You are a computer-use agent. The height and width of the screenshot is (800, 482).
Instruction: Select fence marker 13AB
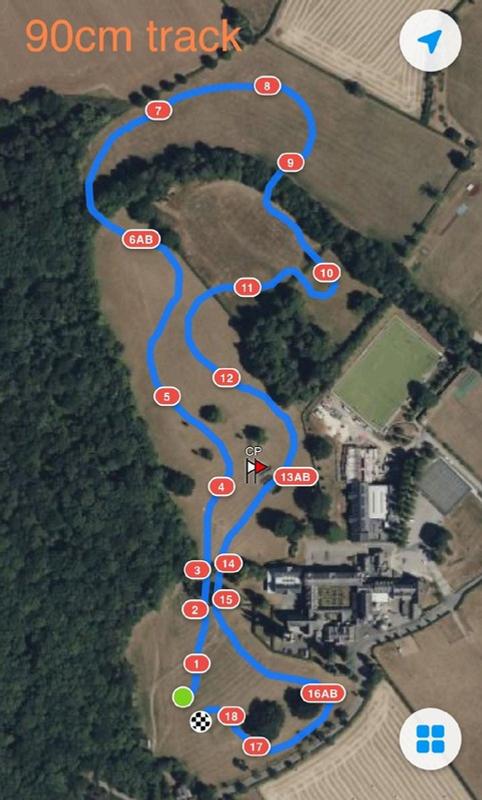tap(296, 477)
